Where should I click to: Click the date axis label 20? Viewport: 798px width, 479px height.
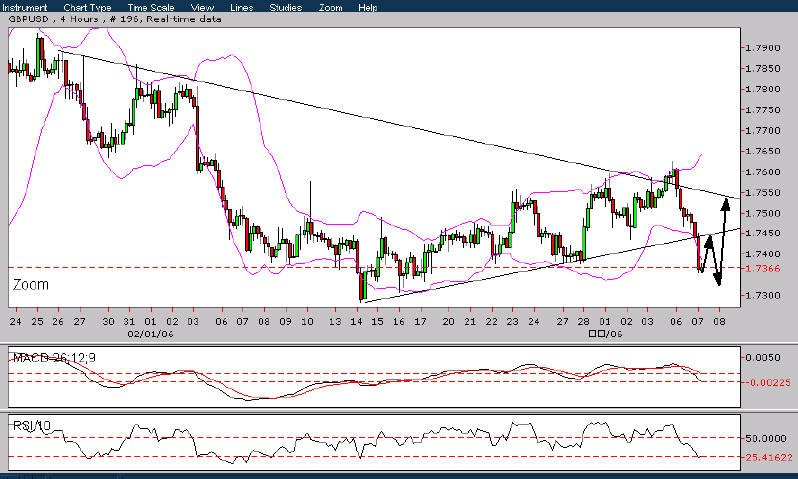tap(448, 322)
